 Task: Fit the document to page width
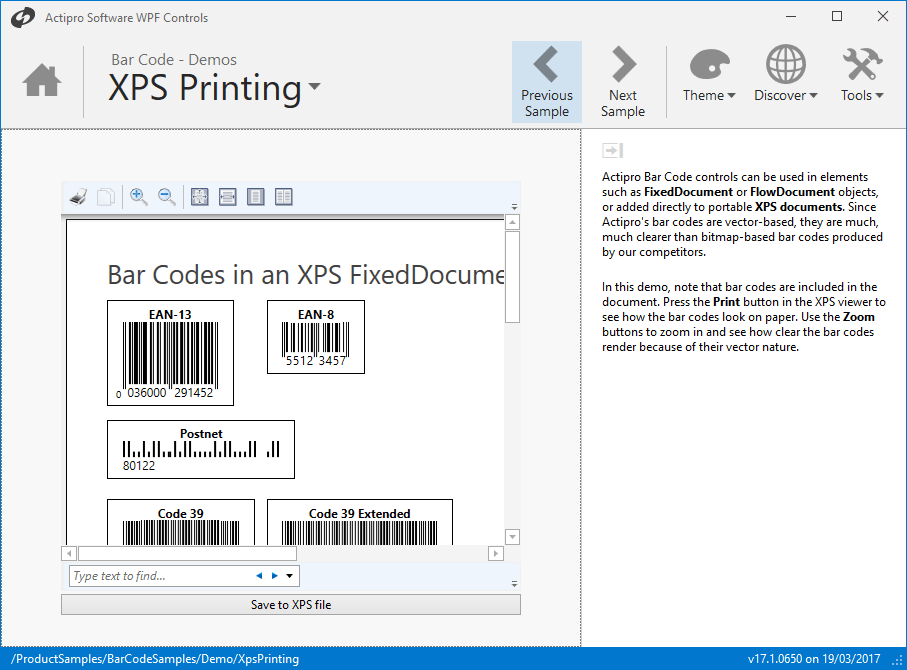pos(227,196)
